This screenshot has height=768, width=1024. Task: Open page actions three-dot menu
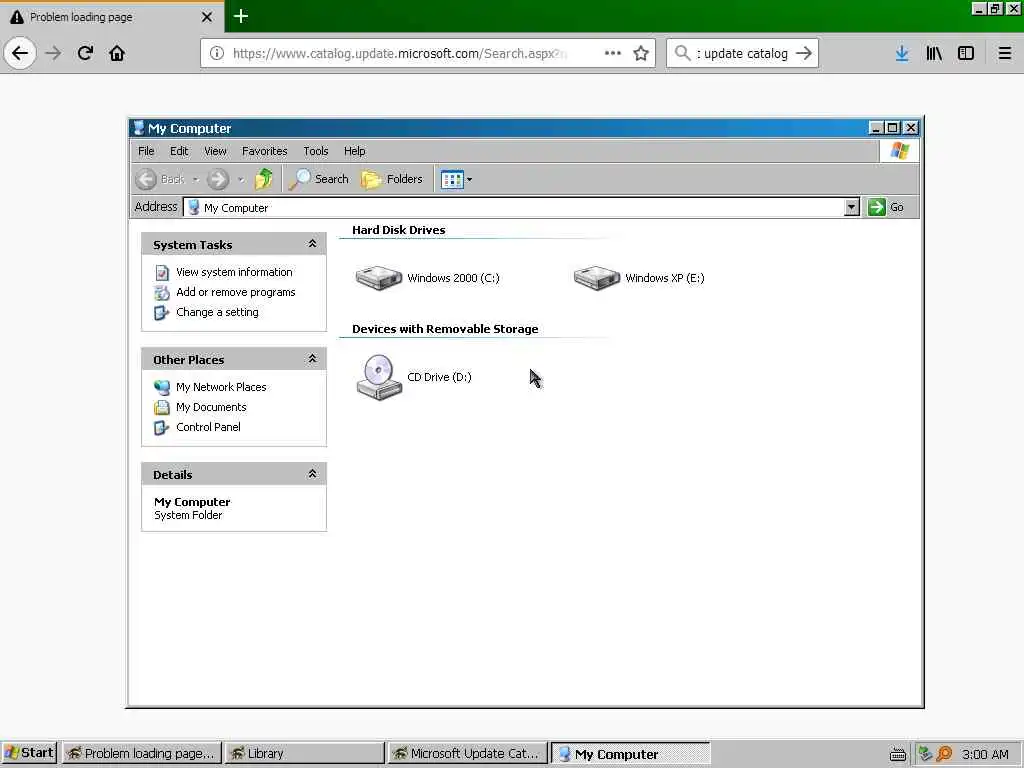[613, 53]
